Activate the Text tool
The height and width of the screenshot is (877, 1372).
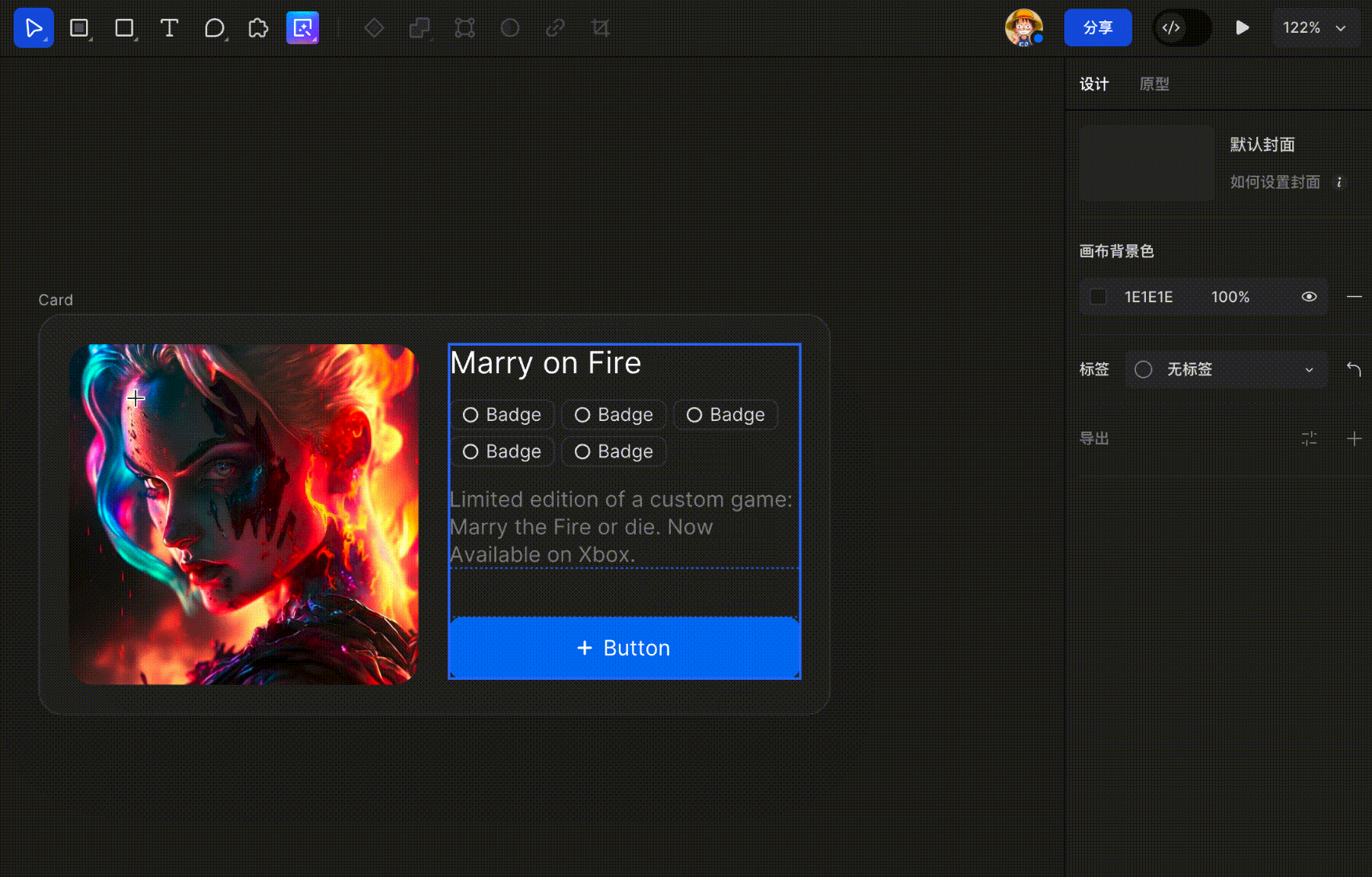tap(169, 28)
